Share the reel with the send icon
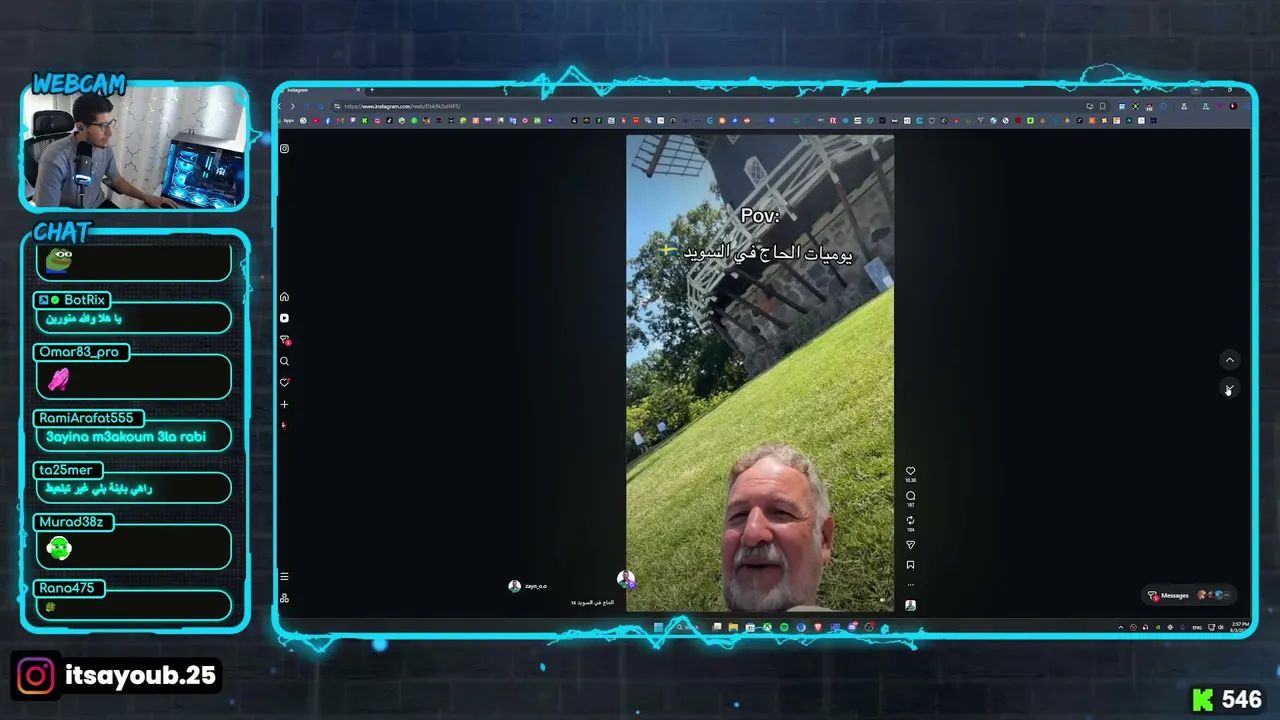The image size is (1280, 720). (910, 545)
